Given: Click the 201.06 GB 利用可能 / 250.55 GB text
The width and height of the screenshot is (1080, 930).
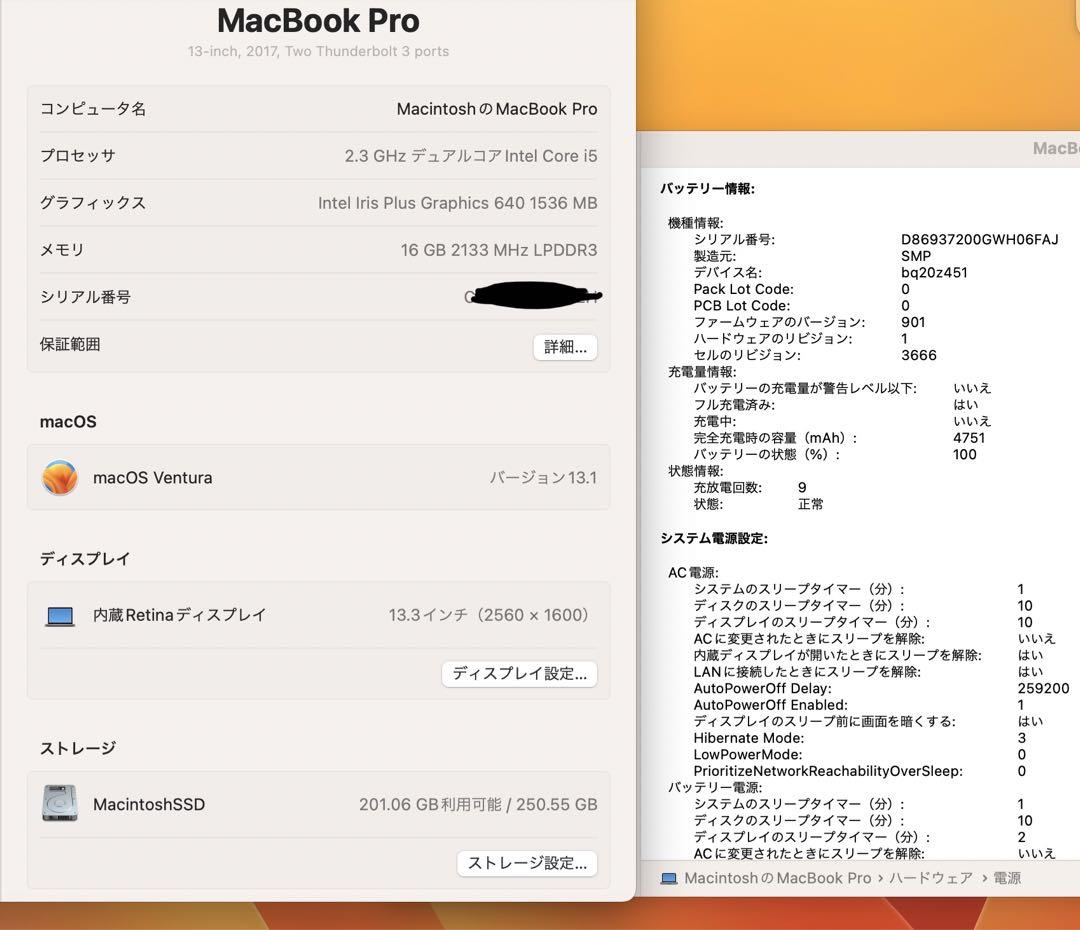Looking at the screenshot, I should (x=478, y=804).
